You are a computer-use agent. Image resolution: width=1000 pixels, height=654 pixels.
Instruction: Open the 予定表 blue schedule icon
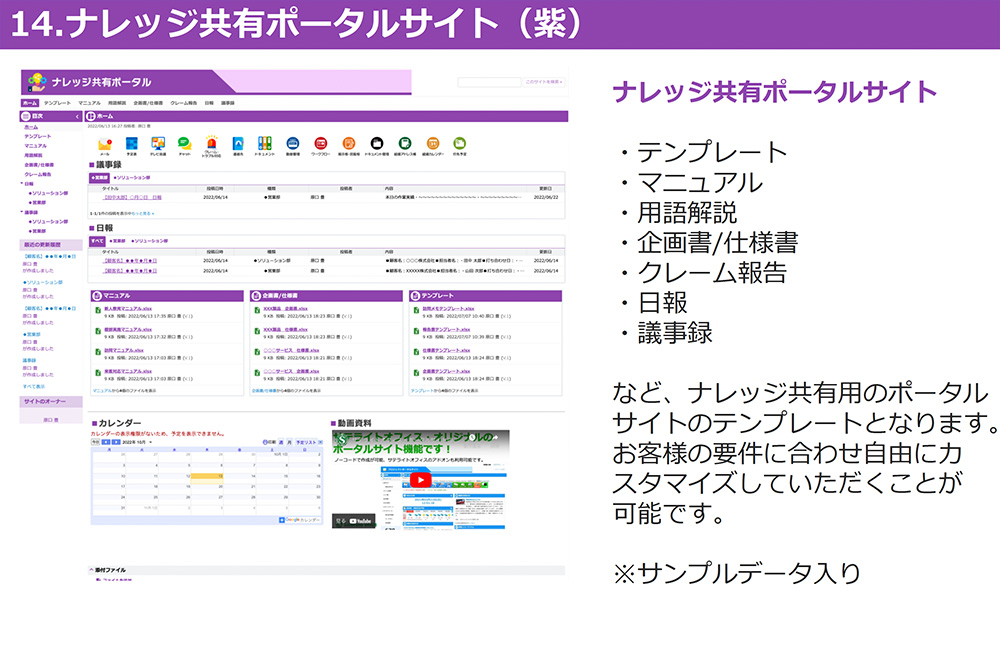click(x=131, y=144)
